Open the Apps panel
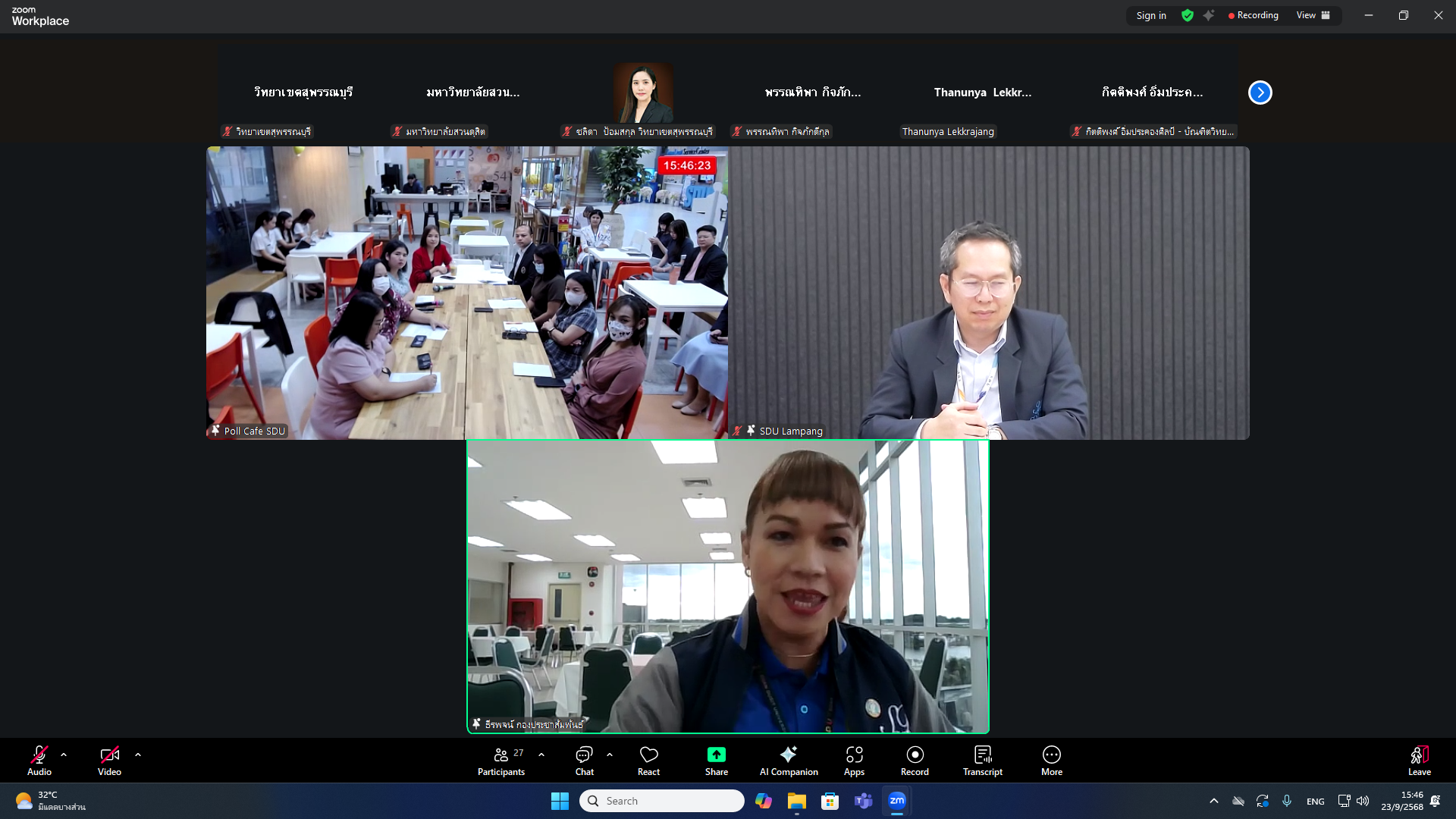This screenshot has width=1456, height=819. coord(854,761)
